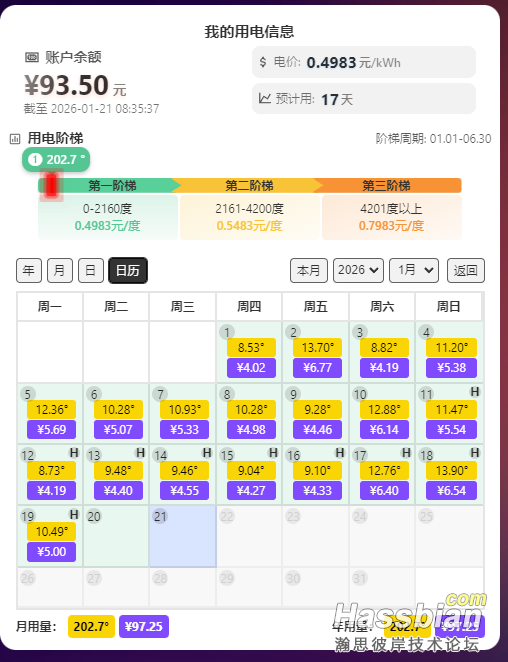Click the ¥4.40 cost on day 13
Image resolution: width=508 pixels, height=662 pixels.
(118, 491)
